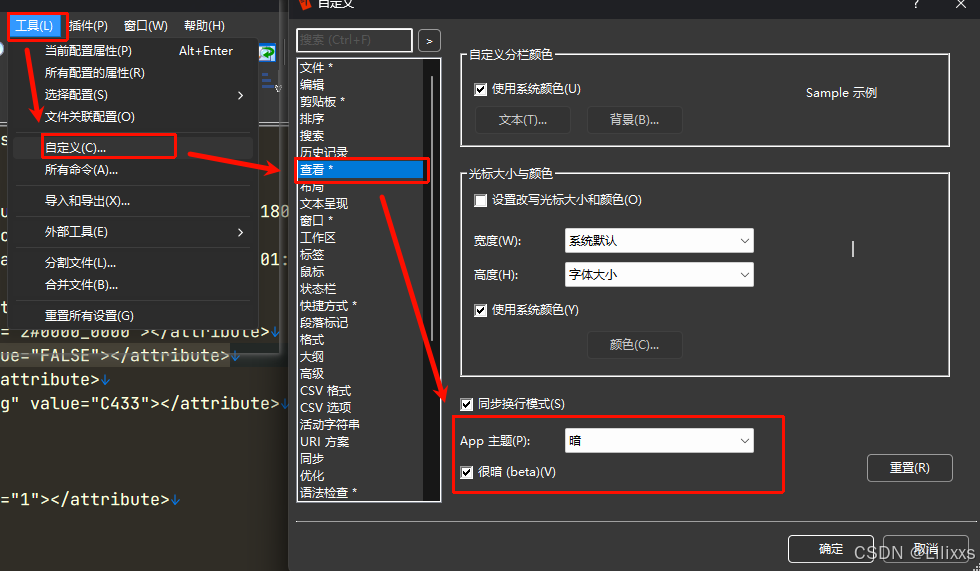
Task: Select 工作区 category in the list
Action: coord(361,237)
